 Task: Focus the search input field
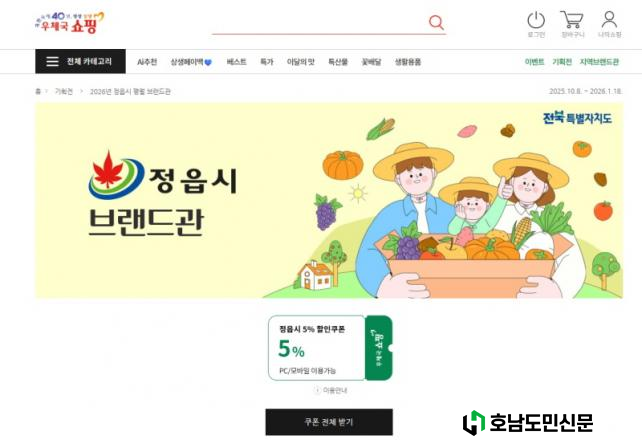pyautogui.click(x=319, y=23)
